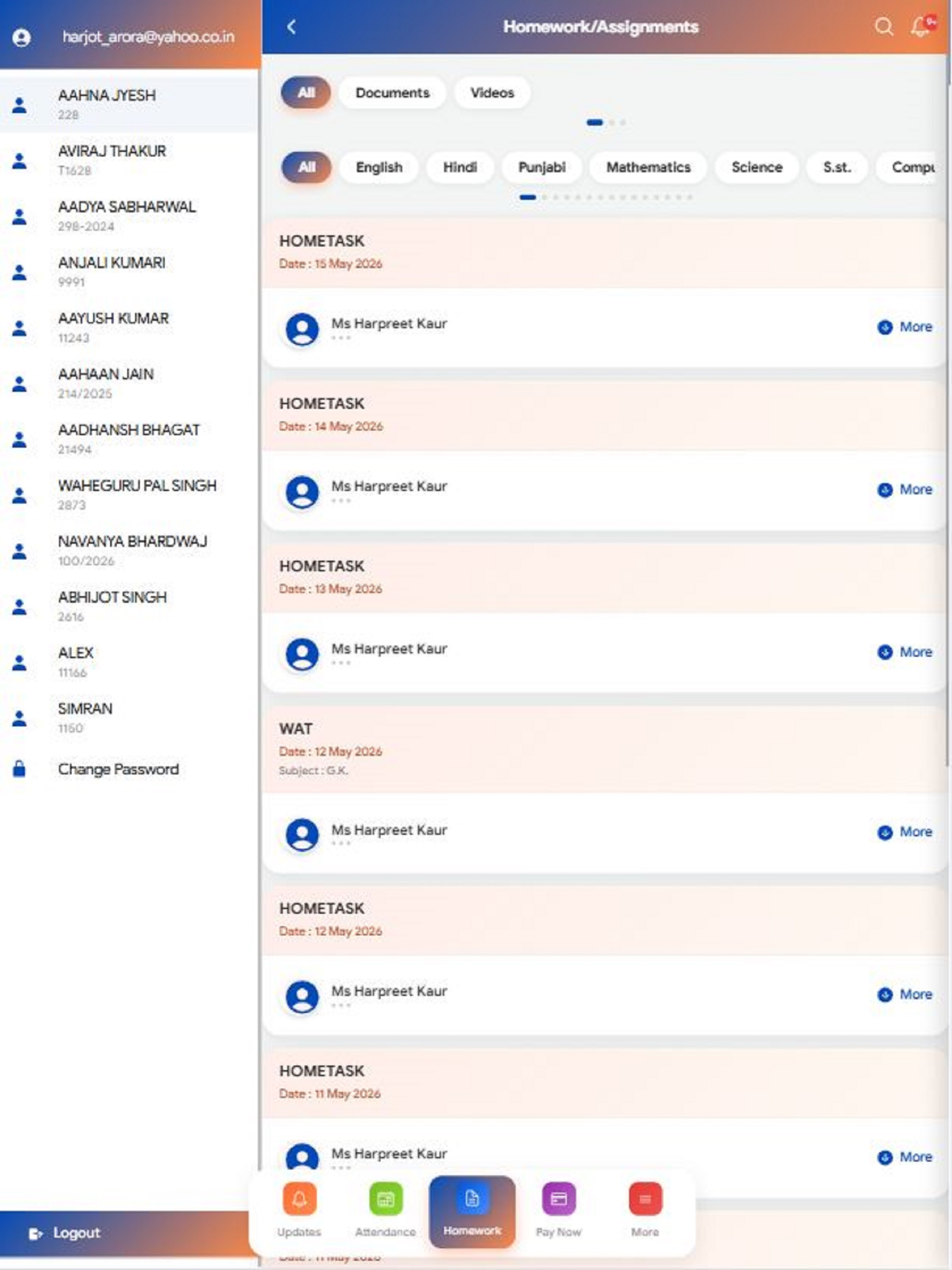Click account email harjot_arora@yahoo.co.in
The width and height of the screenshot is (952, 1270).
(149, 37)
